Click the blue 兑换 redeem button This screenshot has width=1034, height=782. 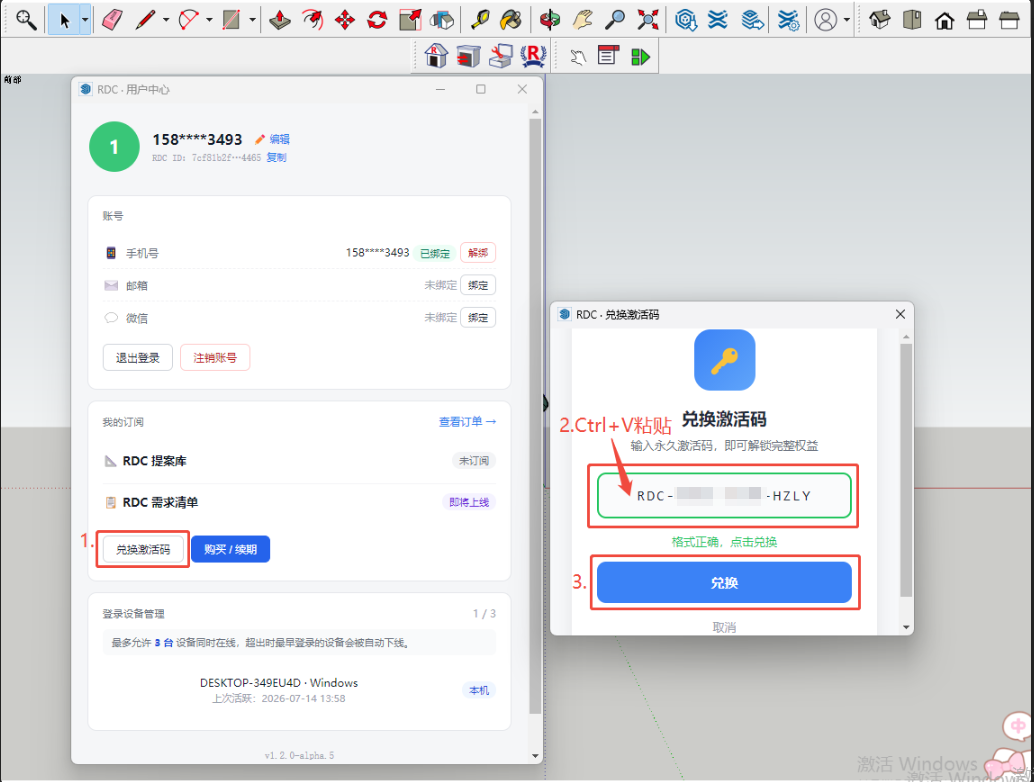point(724,583)
